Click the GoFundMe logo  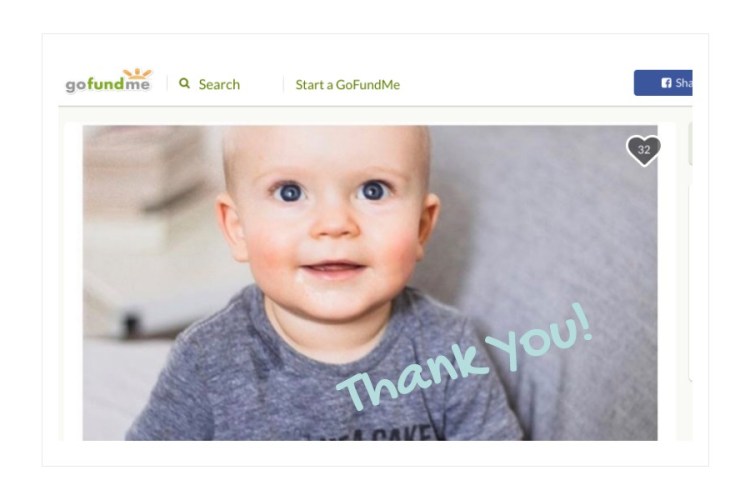[109, 80]
